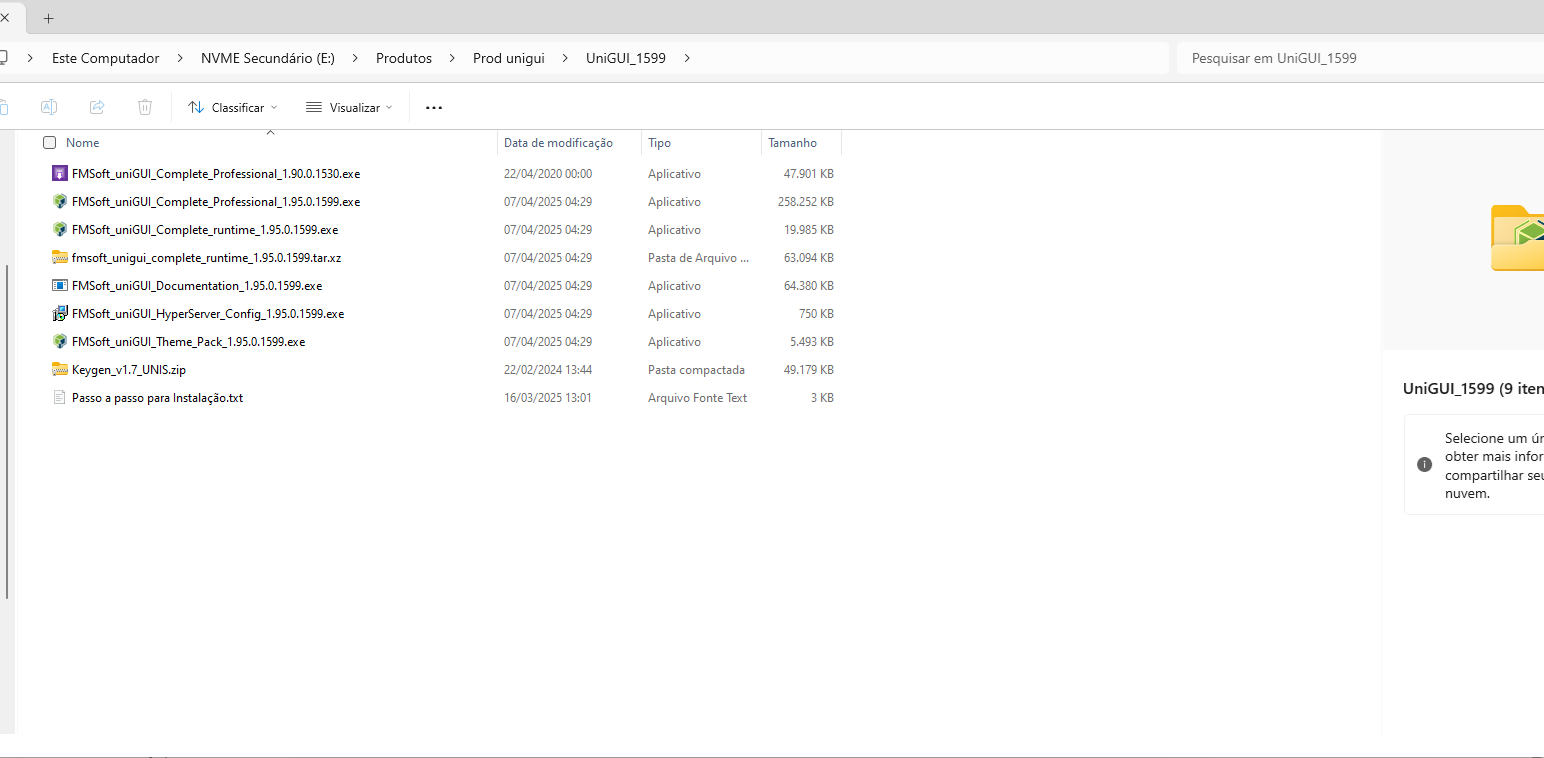The height and width of the screenshot is (758, 1544).
Task: Click the date 16/03/2025 13:01
Action: tap(548, 397)
